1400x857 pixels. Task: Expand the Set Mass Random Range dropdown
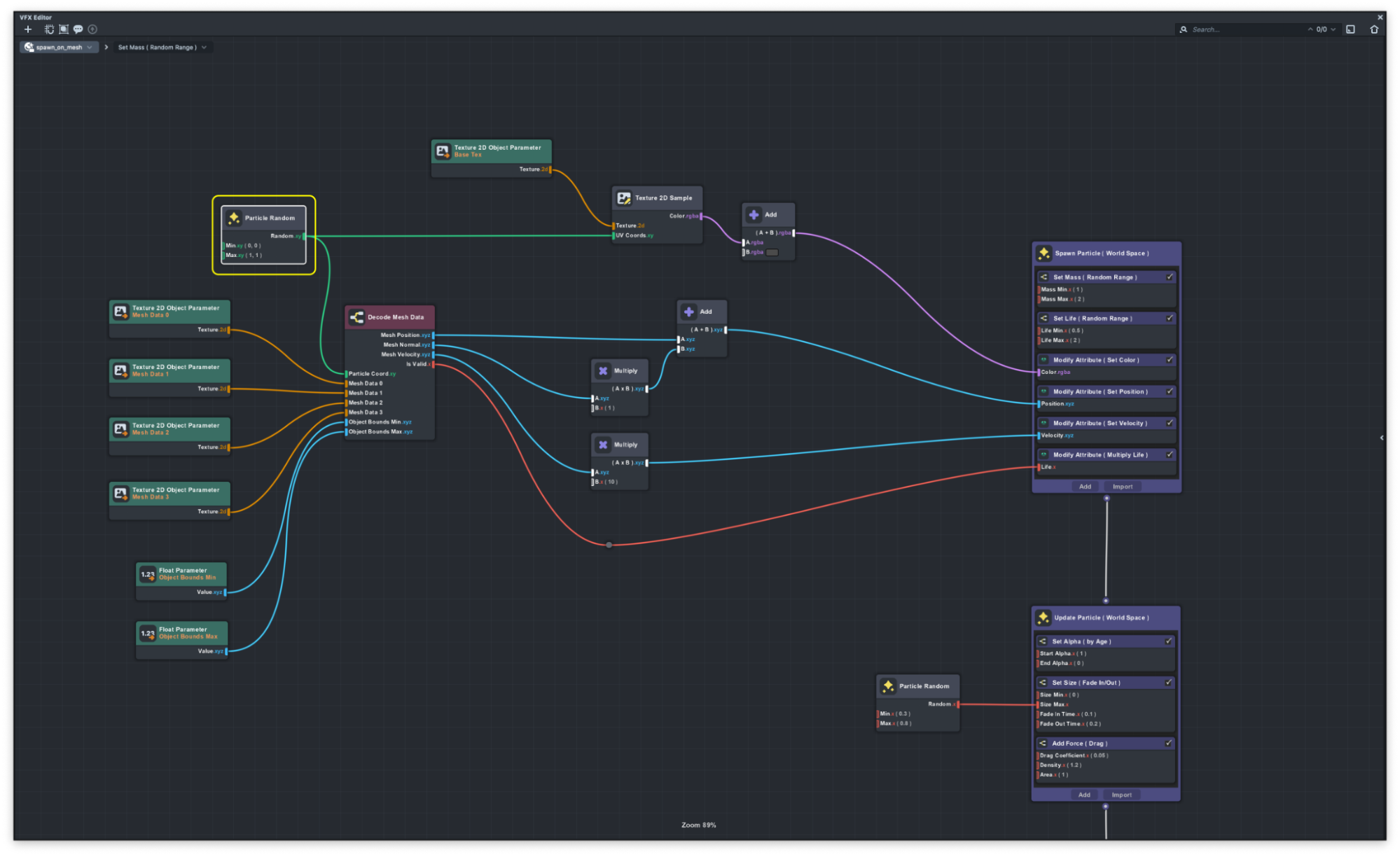[205, 48]
